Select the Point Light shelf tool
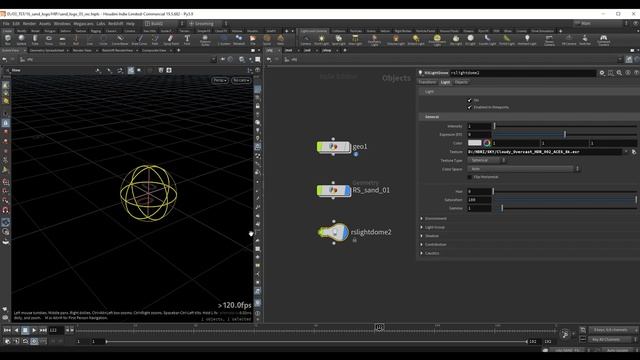Image resolution: width=640 pixels, height=360 pixels. [x=321, y=40]
